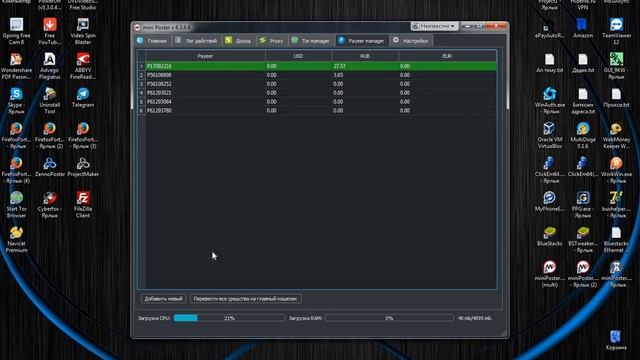Click the WinAuth.exe shortcut icon
This screenshot has height=360, width=640.
[550, 101]
